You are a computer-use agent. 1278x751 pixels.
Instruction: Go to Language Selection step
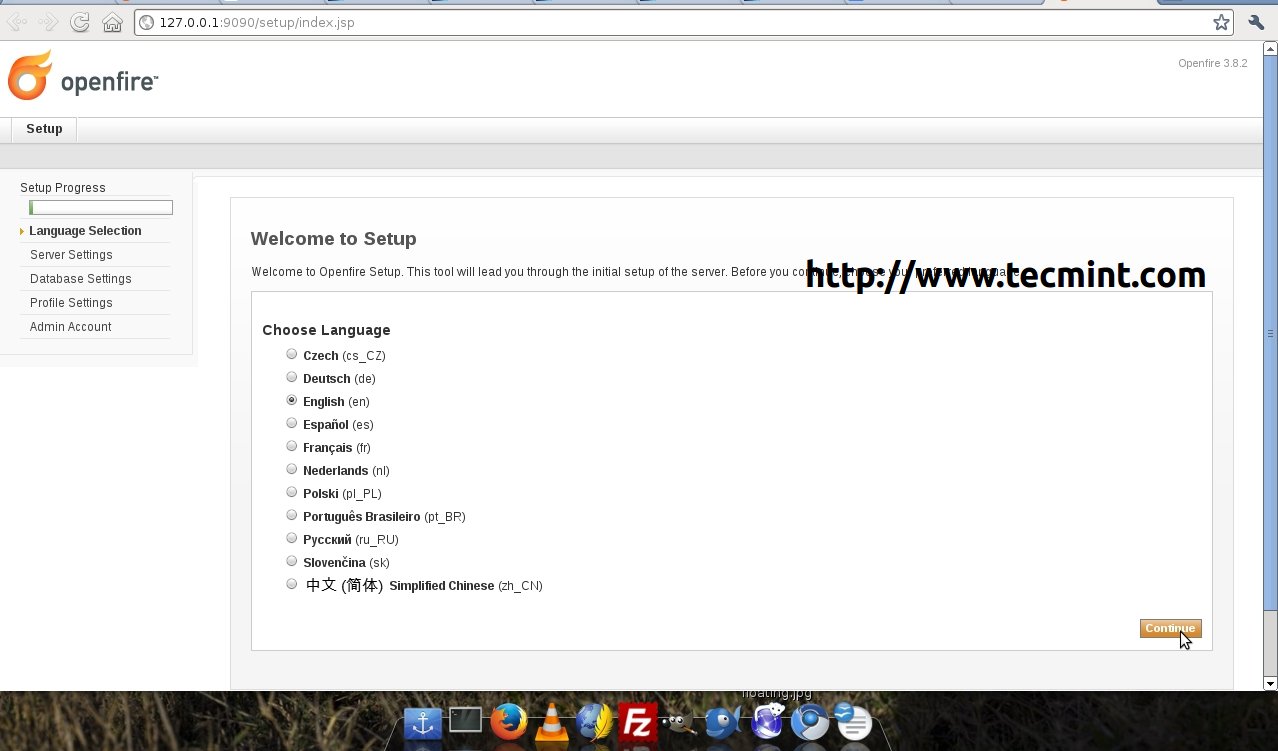point(85,231)
